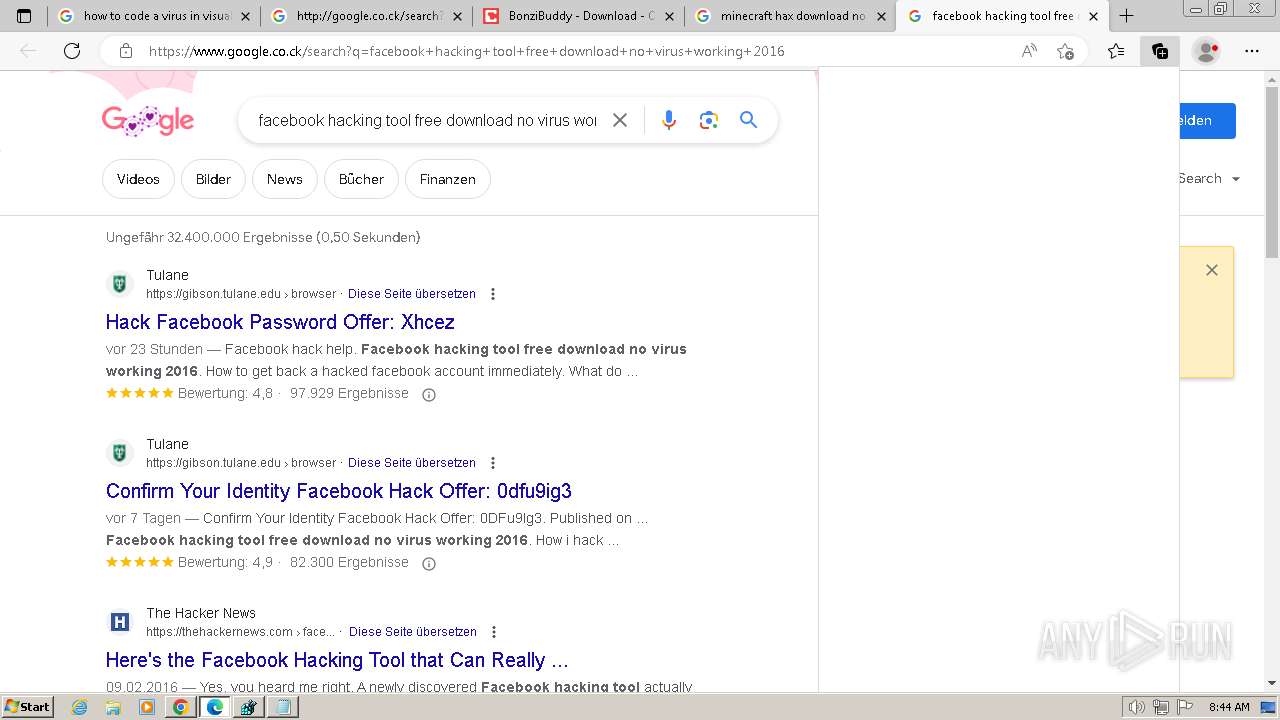
Task: Go to Google homepage via the logo
Action: click(x=148, y=121)
